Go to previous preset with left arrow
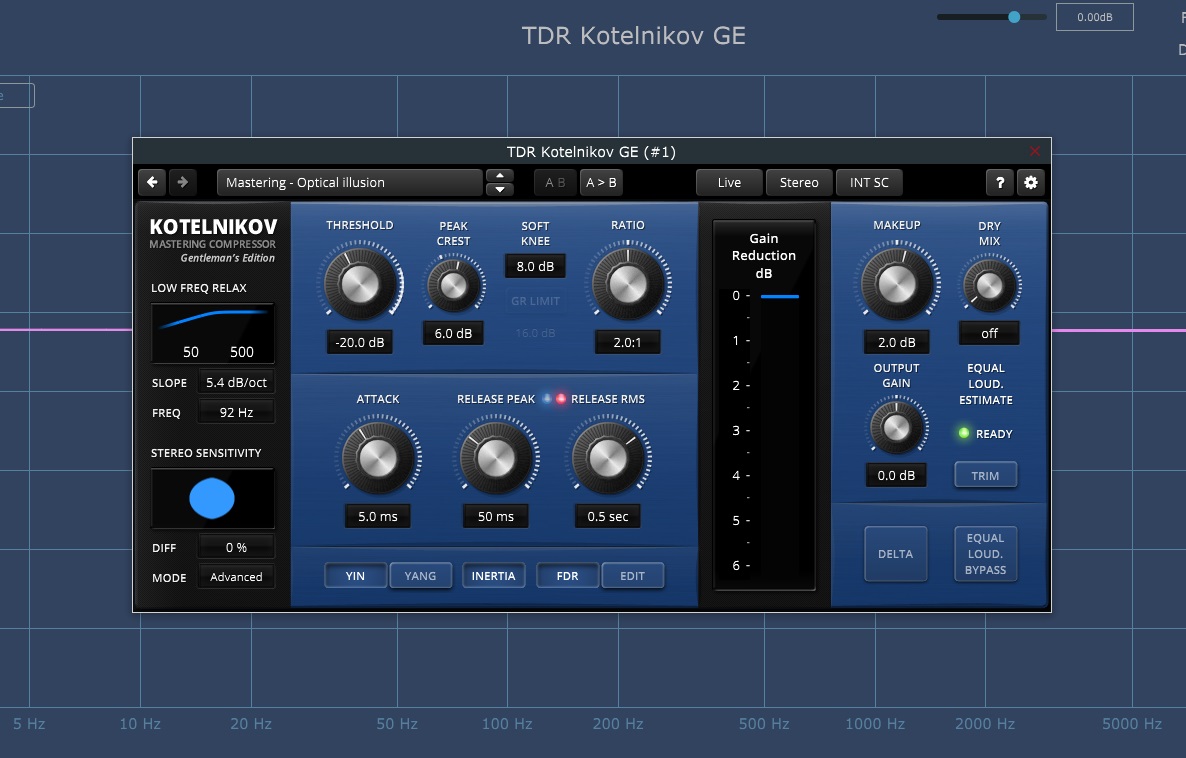Image resolution: width=1186 pixels, height=758 pixels. (152, 182)
